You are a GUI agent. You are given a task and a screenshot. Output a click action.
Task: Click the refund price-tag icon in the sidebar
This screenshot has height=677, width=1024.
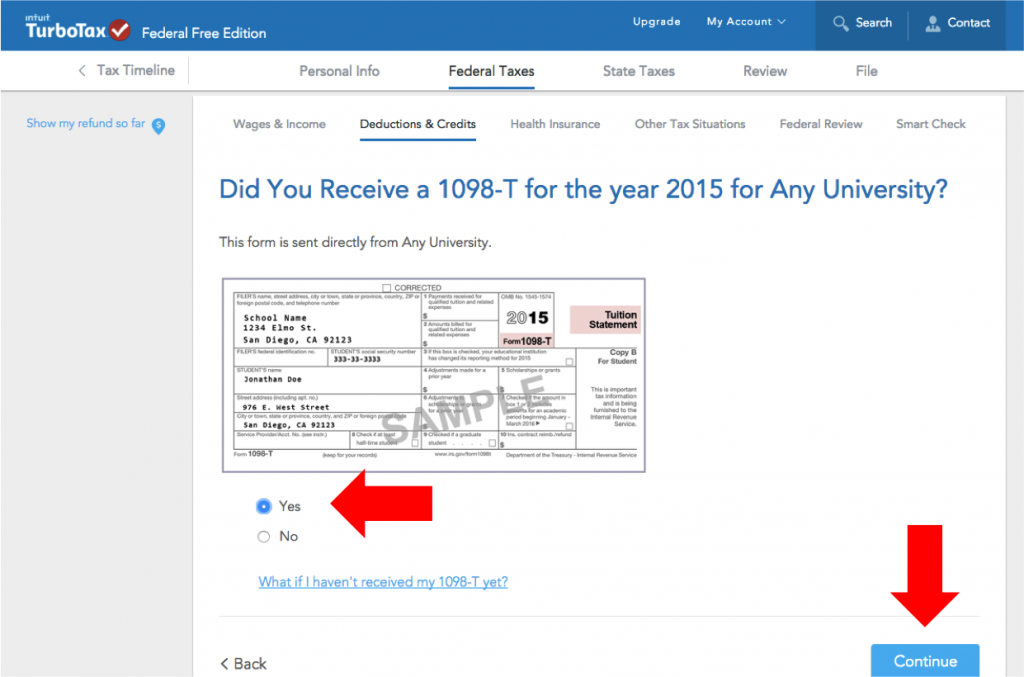160,124
